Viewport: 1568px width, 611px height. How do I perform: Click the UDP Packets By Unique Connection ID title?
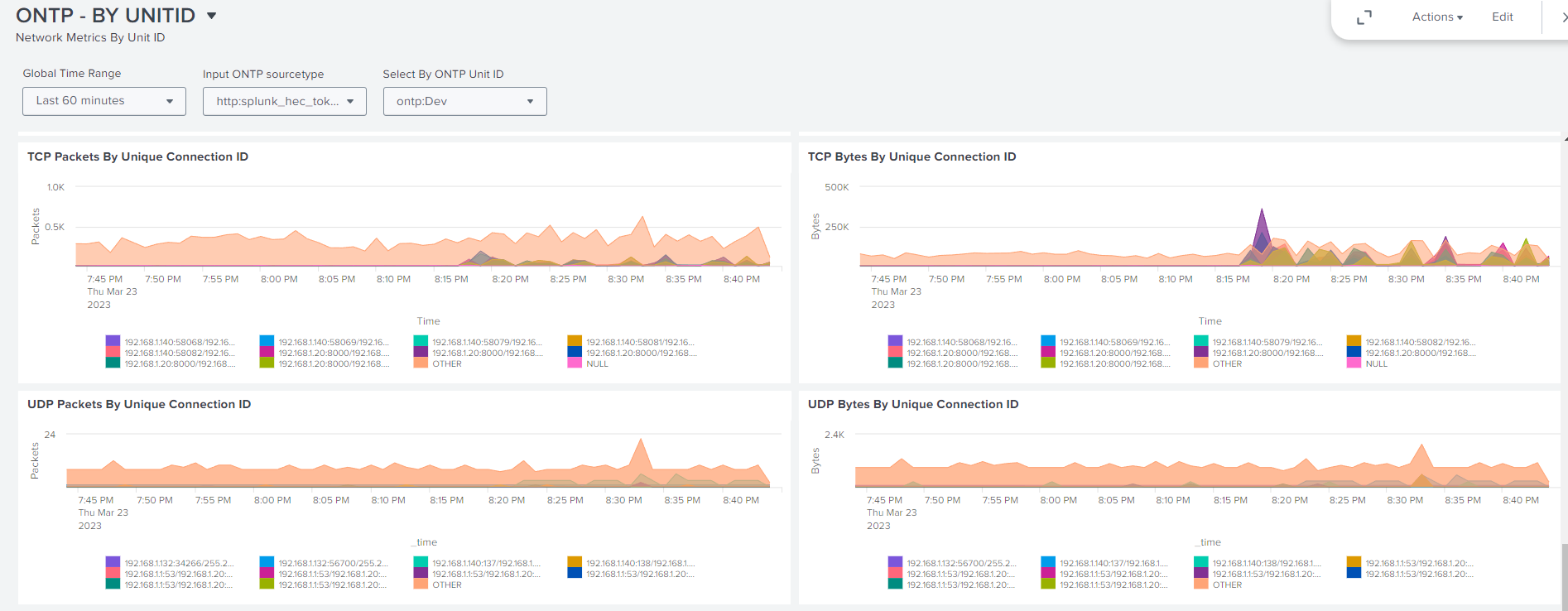coord(139,404)
